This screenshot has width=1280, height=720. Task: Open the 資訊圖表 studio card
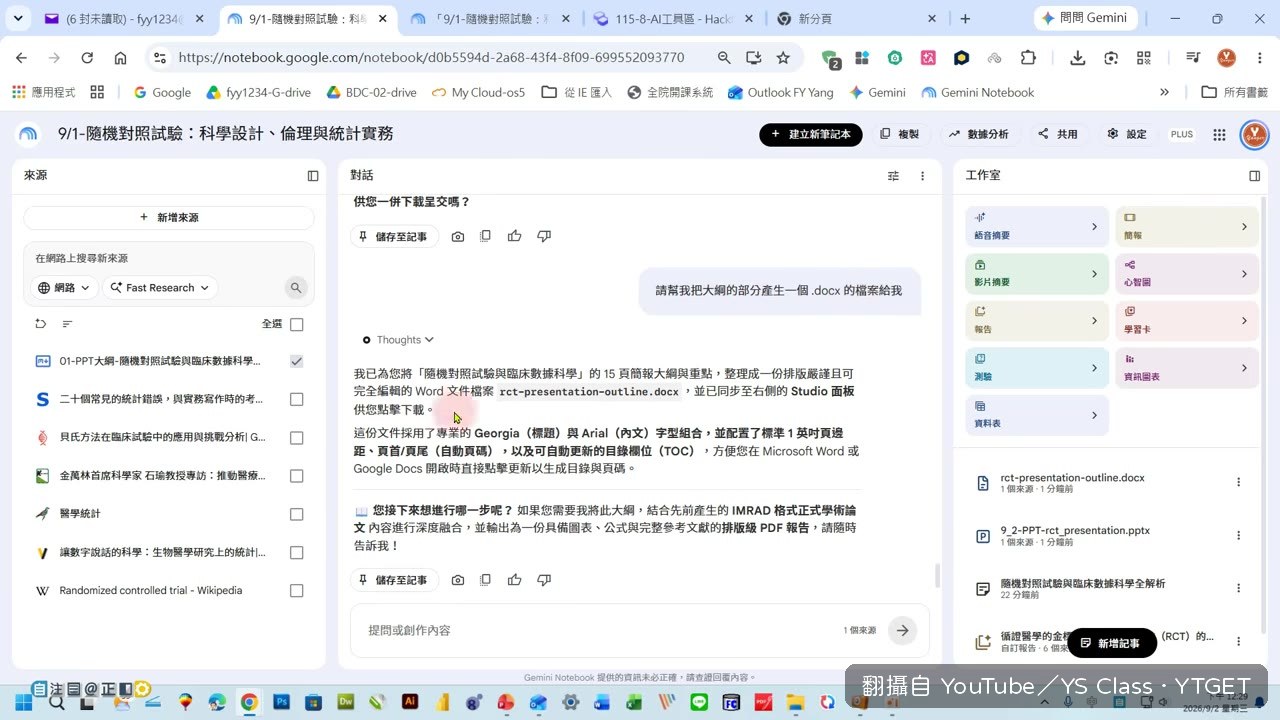pyautogui.click(x=1187, y=368)
